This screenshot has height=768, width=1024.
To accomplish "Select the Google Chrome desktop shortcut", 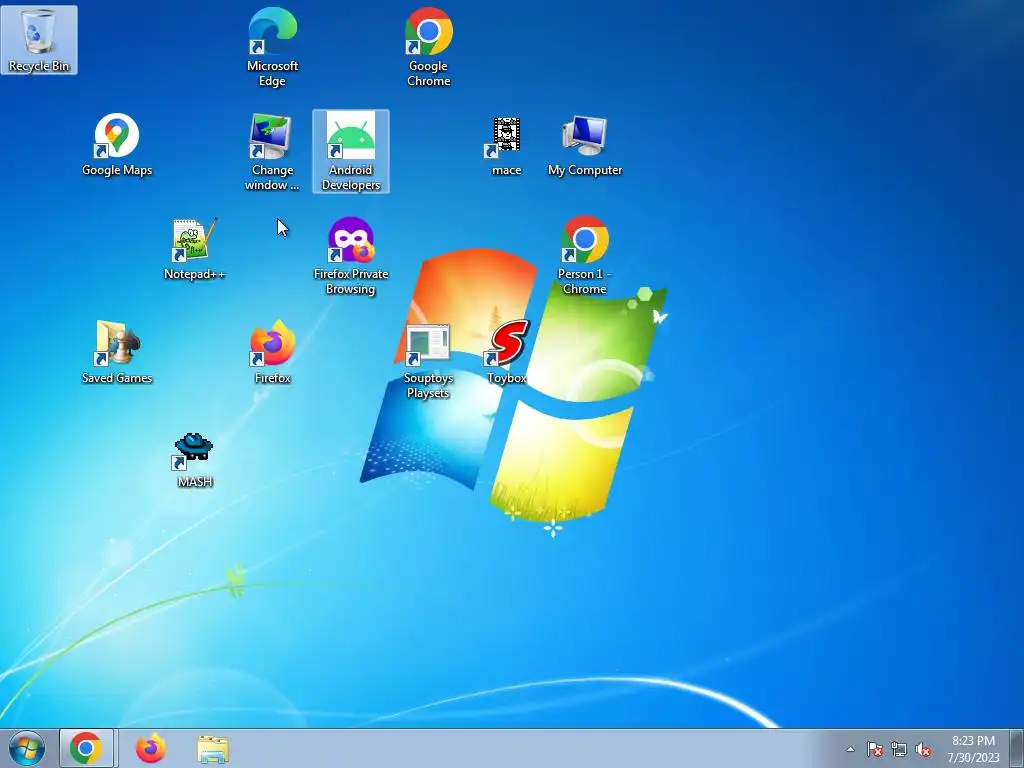I will coord(428,47).
